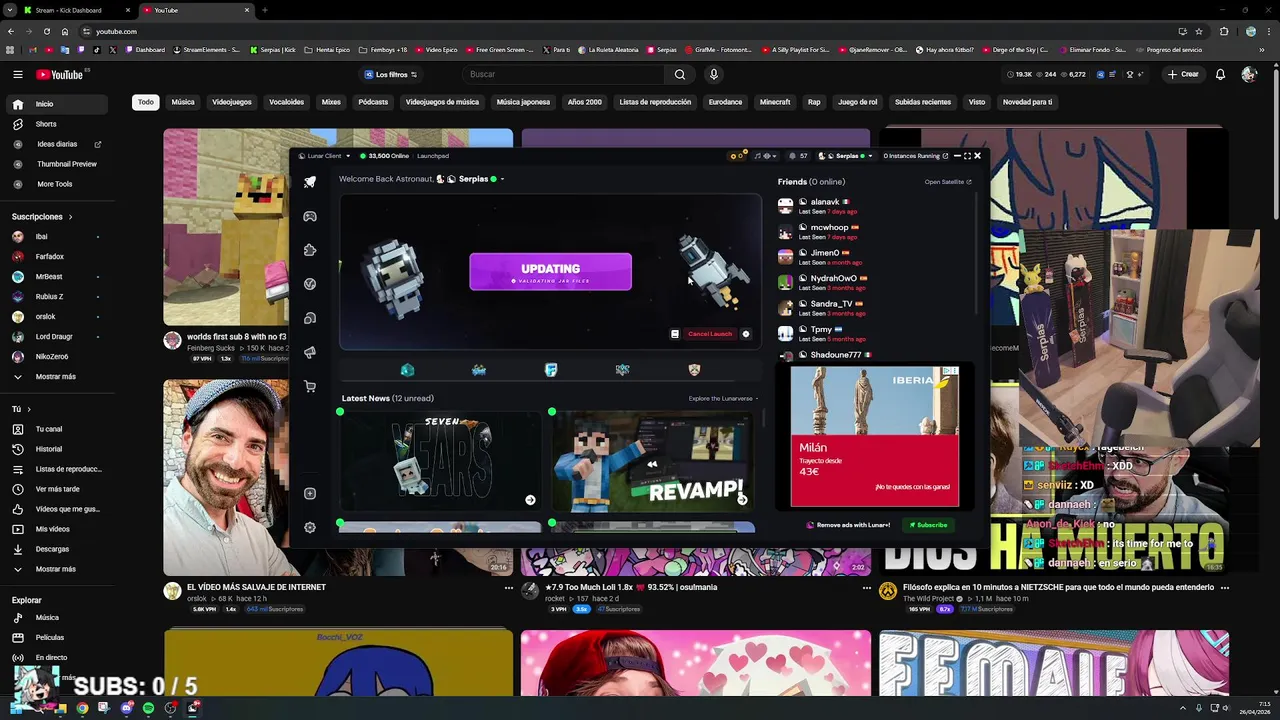Click Spotify icon in Windows taskbar
The height and width of the screenshot is (720, 1280).
tap(149, 708)
